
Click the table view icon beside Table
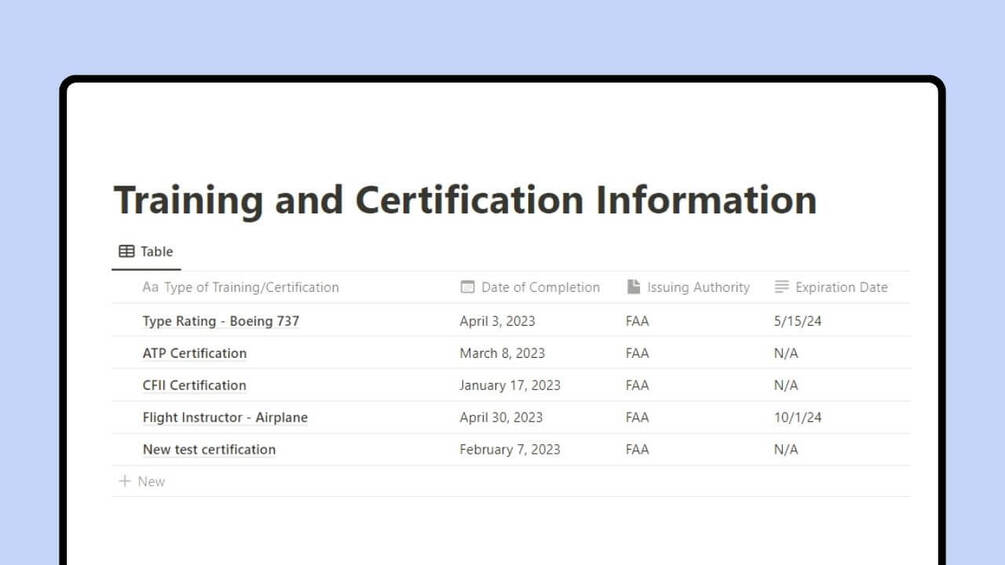click(x=126, y=251)
